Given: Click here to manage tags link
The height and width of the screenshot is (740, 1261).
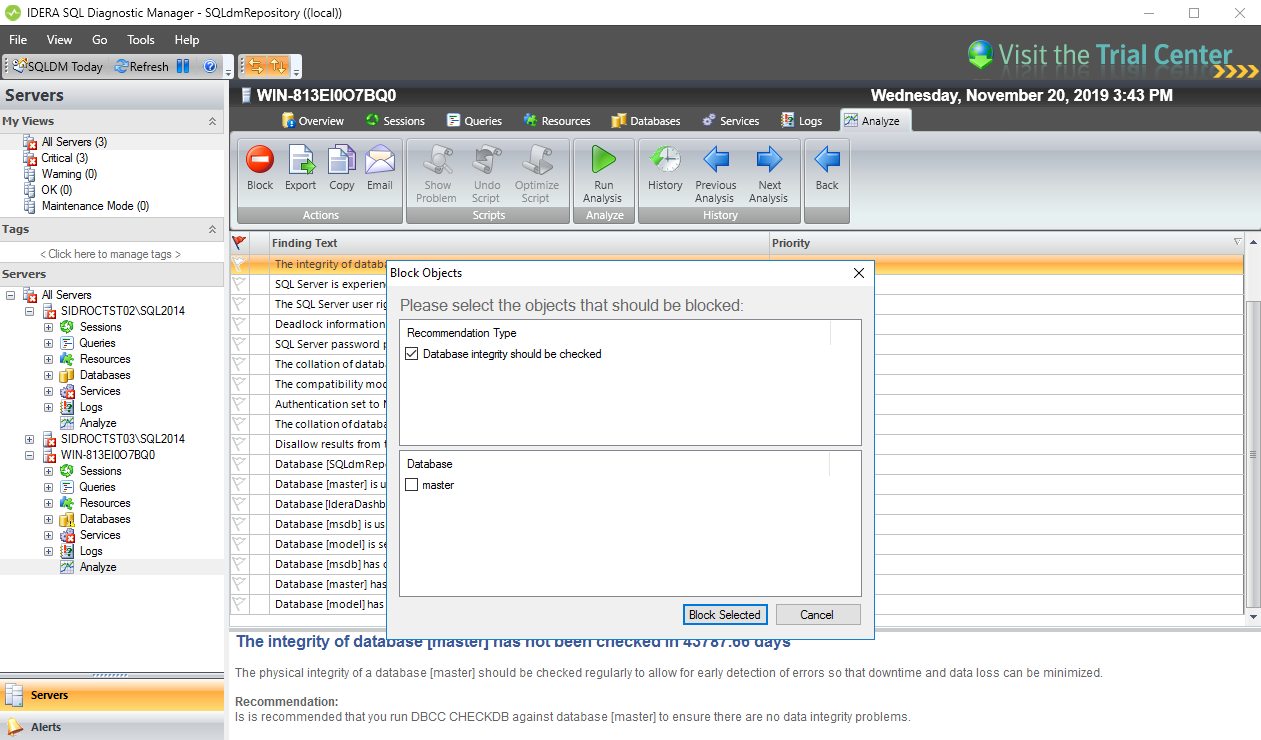Looking at the screenshot, I should [111, 254].
